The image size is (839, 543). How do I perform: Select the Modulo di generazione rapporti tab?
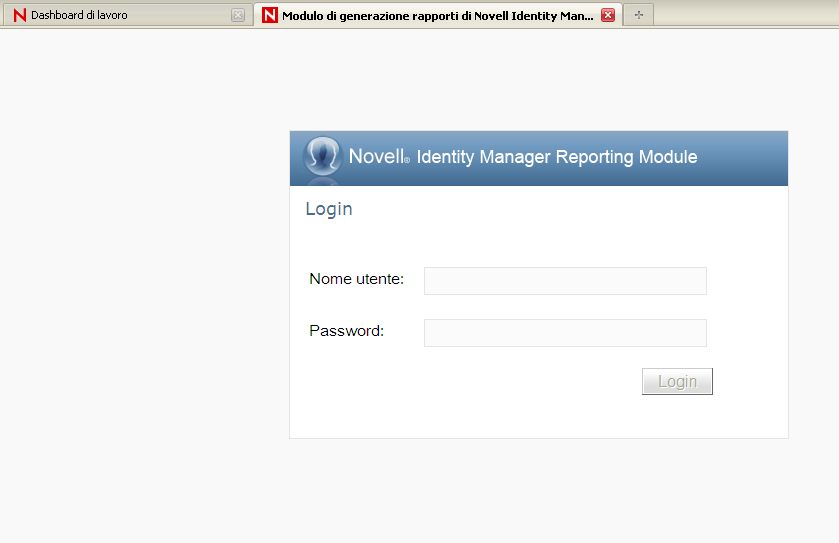point(438,16)
